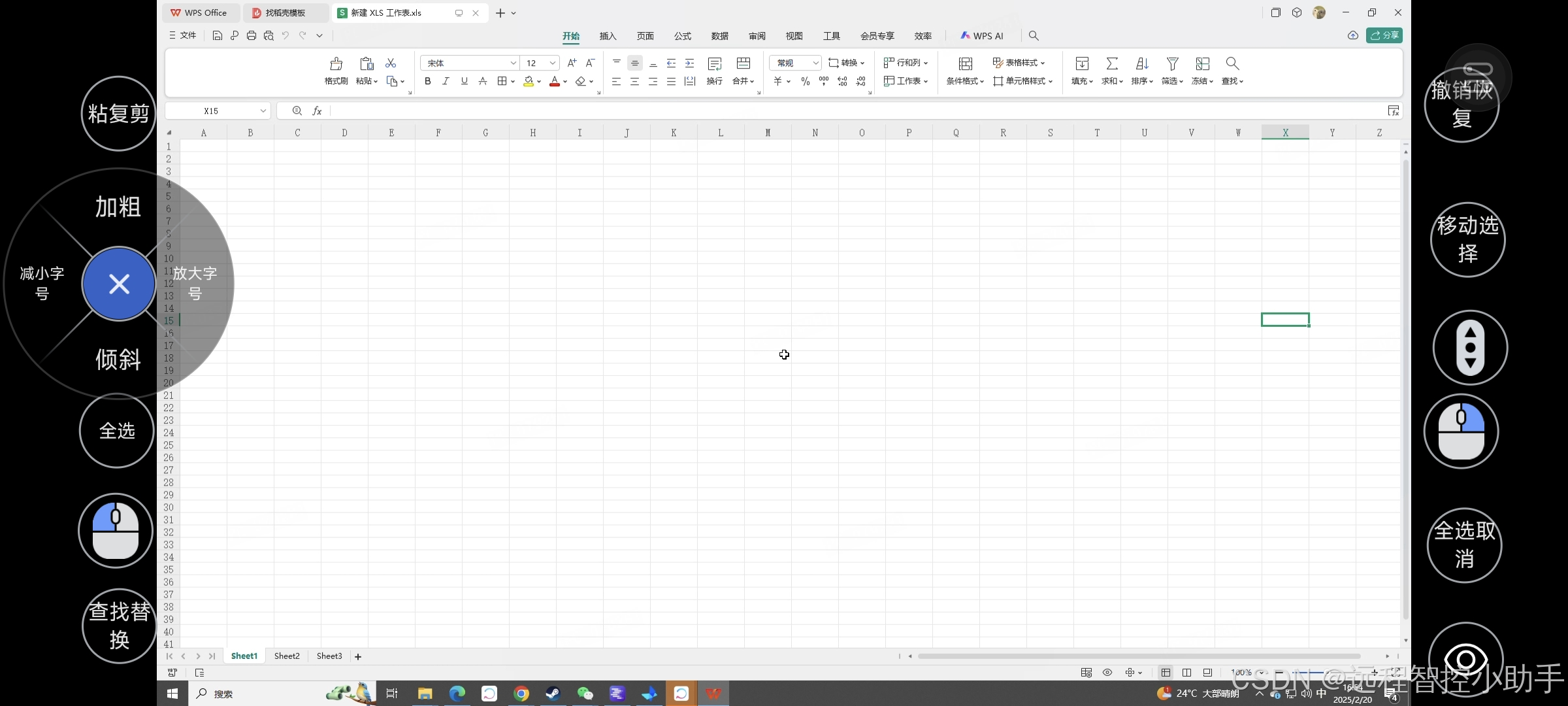Click the Wrap text (换行) icon
The image size is (1568, 706).
pos(714,64)
